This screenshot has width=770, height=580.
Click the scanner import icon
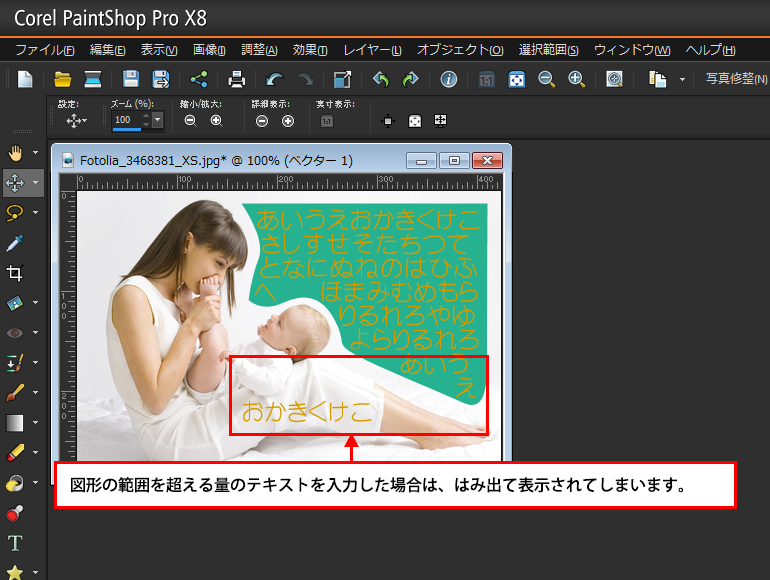tap(92, 79)
